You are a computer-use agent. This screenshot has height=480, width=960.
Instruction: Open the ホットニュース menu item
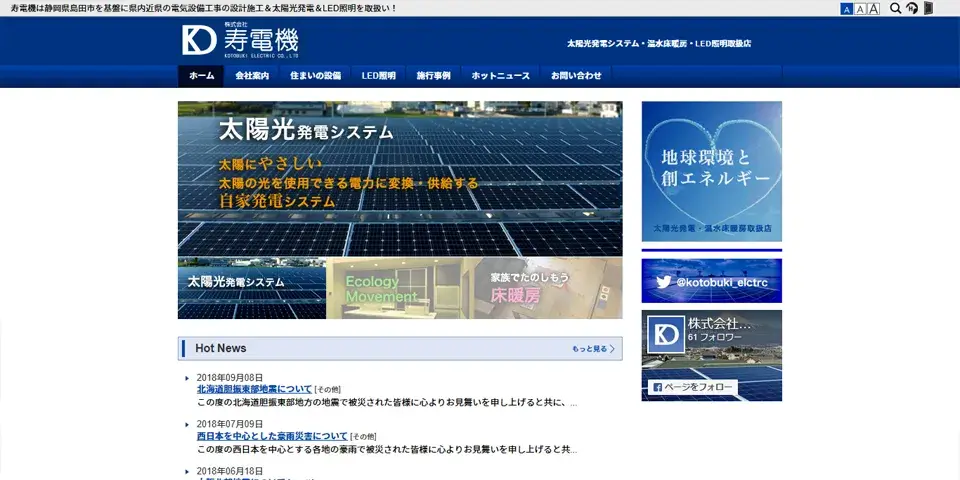(x=500, y=76)
